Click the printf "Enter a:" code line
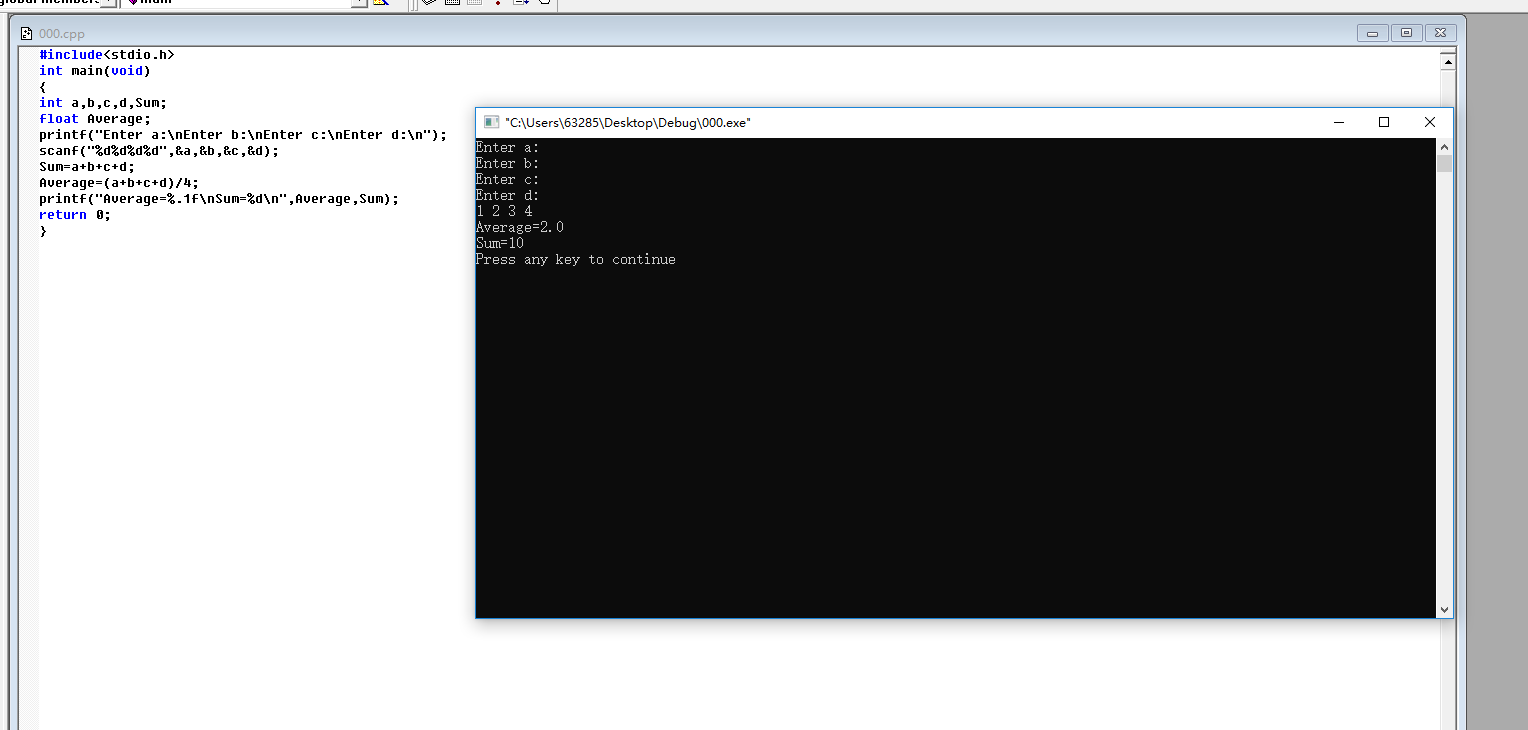This screenshot has width=1528, height=730. click(x=243, y=135)
